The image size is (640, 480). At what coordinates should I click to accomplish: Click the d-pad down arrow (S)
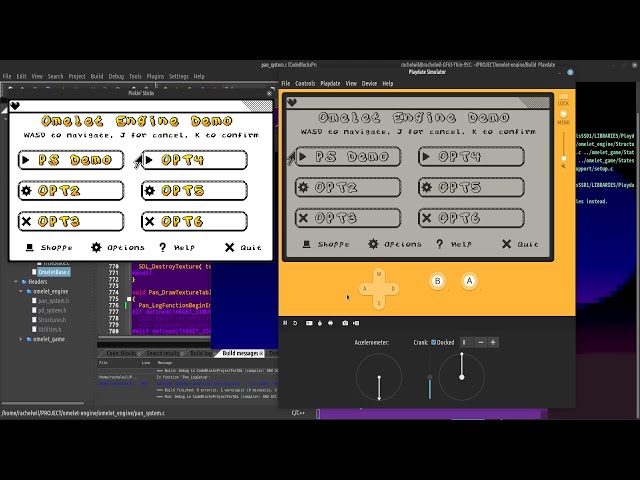click(x=379, y=303)
